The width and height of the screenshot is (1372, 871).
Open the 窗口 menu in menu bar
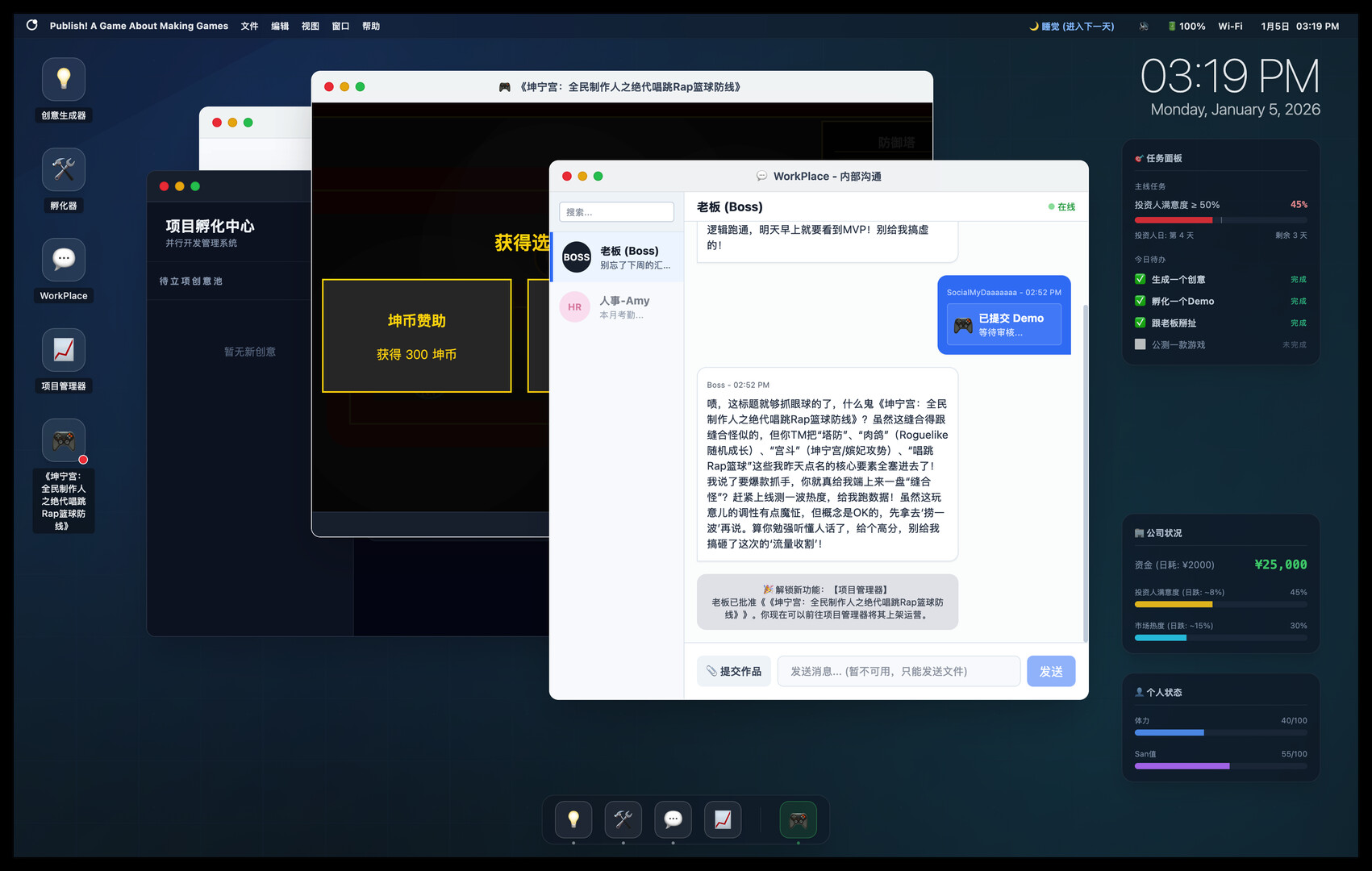(340, 26)
